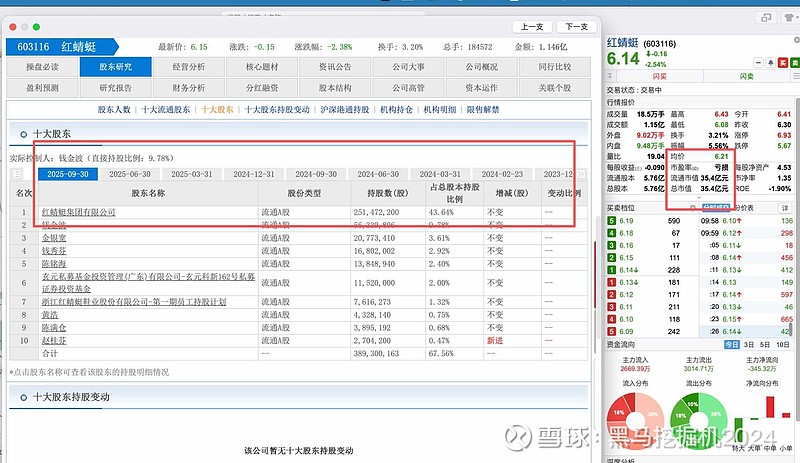Jump to 股东人数 section link
The height and width of the screenshot is (463, 800).
[x=114, y=110]
